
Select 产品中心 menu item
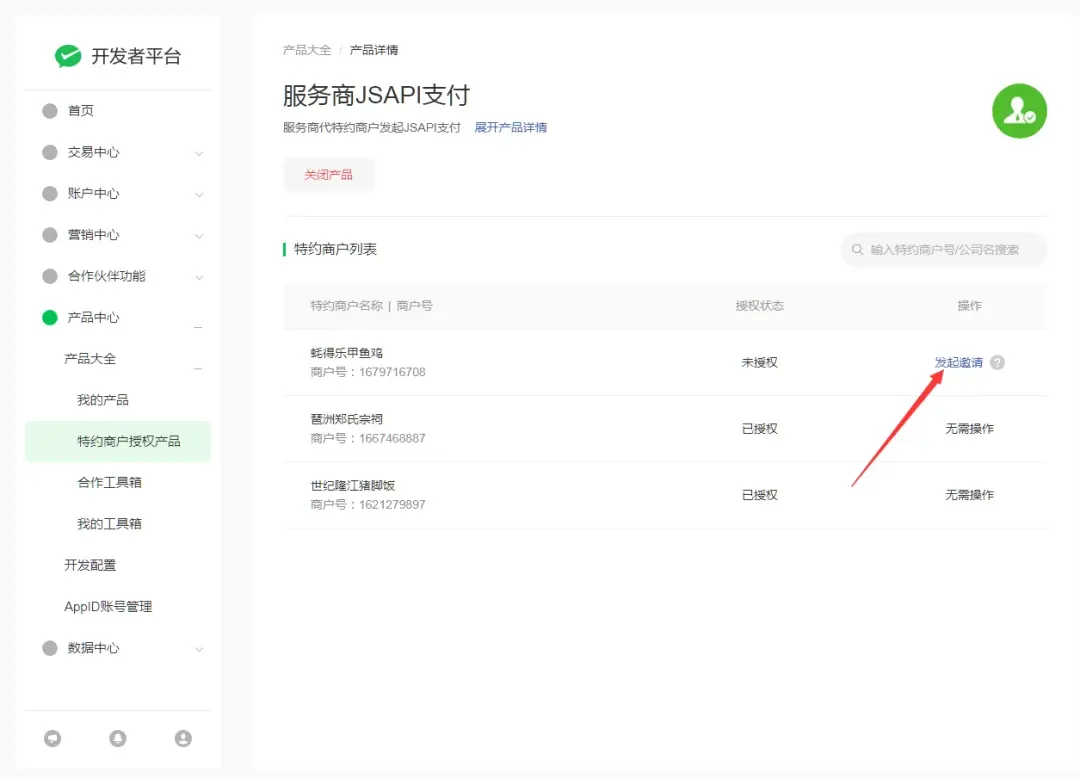tap(93, 318)
